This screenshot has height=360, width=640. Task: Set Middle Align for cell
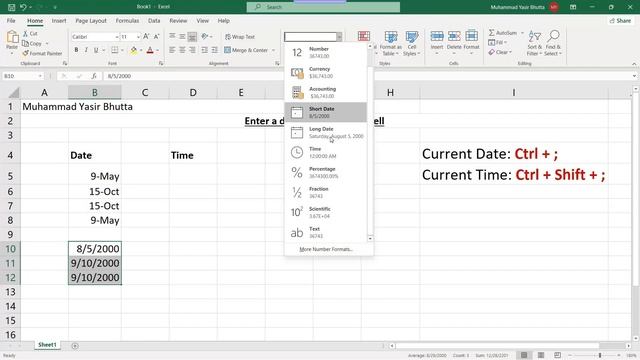pos(182,36)
